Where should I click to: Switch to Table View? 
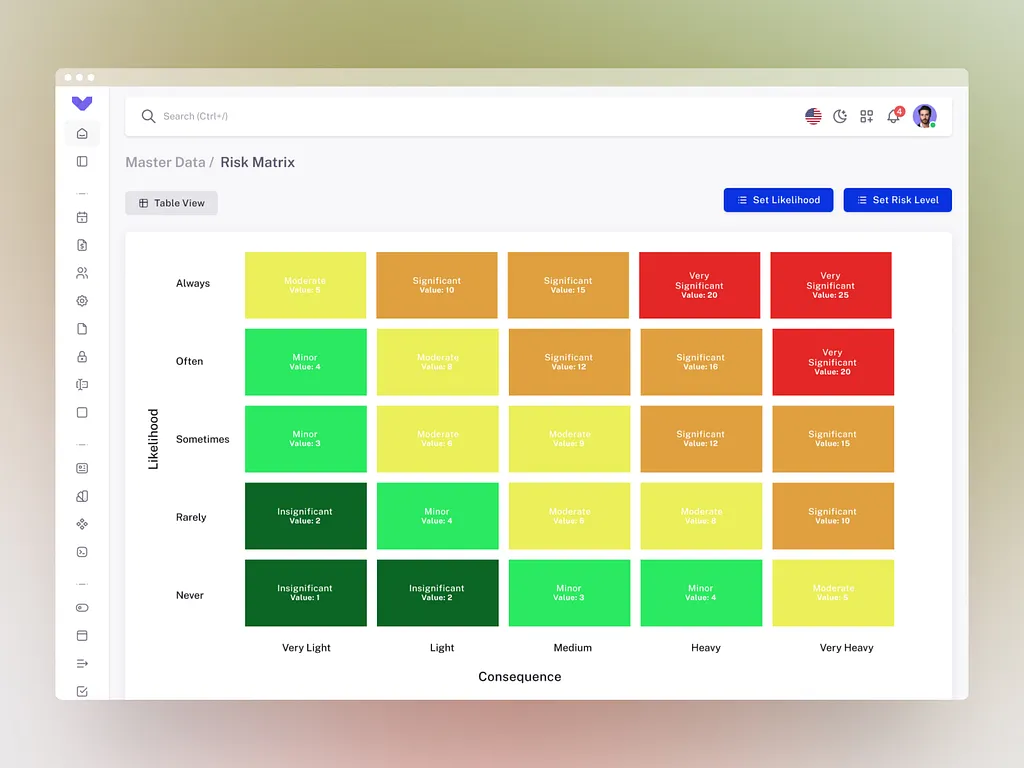[171, 203]
